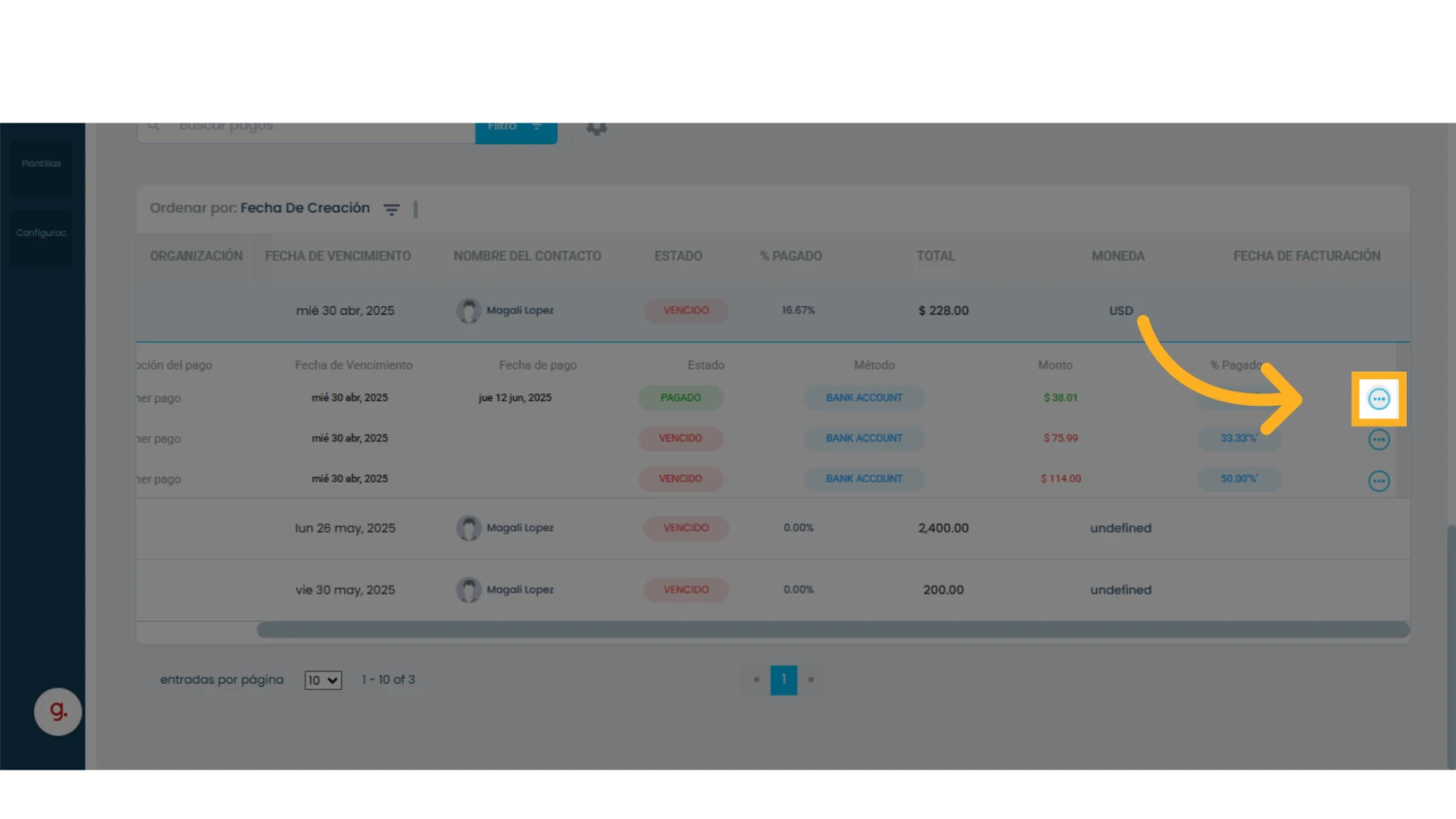Image resolution: width=1456 pixels, height=819 pixels.
Task: Sort by FECHA DE FACTURACIÓN column header
Action: [x=1307, y=256]
